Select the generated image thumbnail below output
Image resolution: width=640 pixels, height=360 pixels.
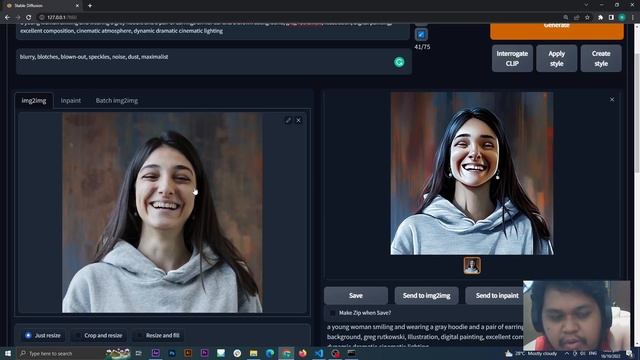472,265
